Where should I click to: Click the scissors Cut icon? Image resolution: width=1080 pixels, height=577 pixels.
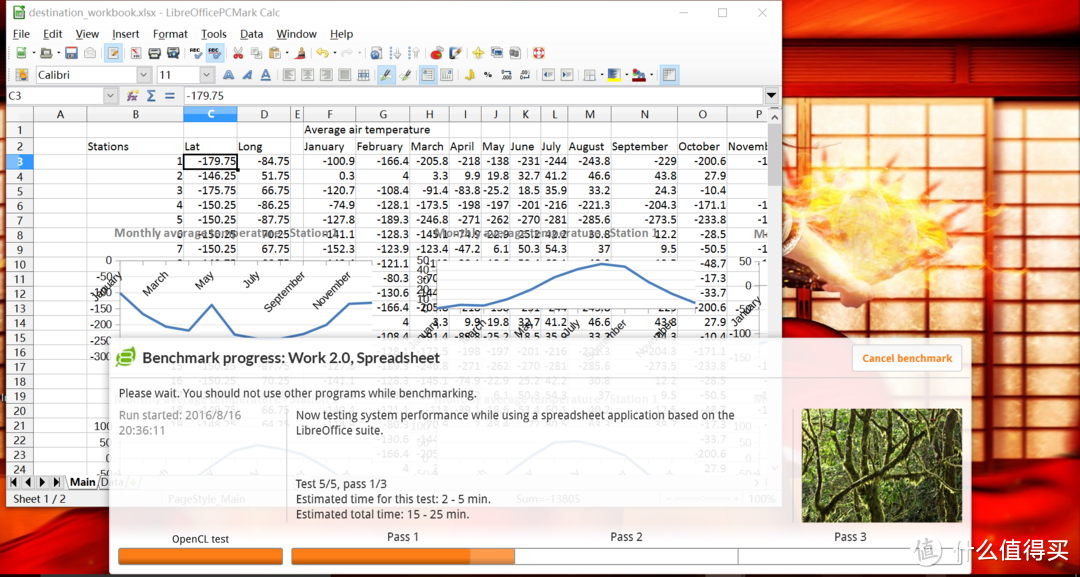point(238,53)
